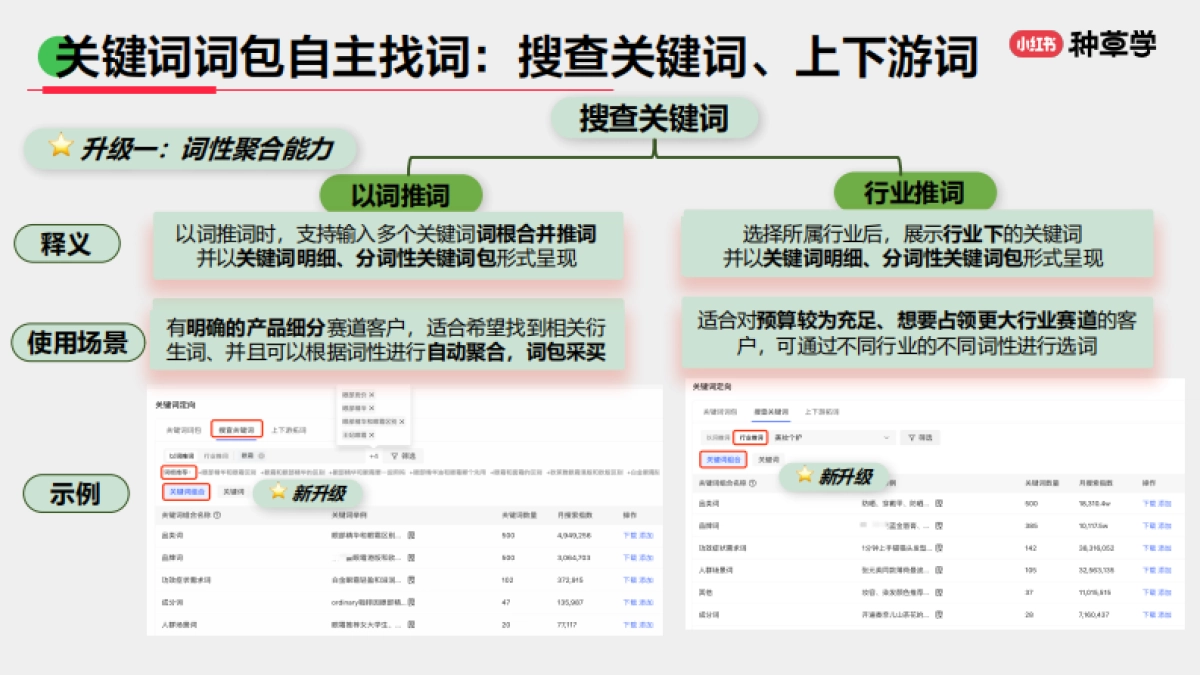Click the funnel filter icon in the left panel
1200x675 pixels.
[394, 456]
